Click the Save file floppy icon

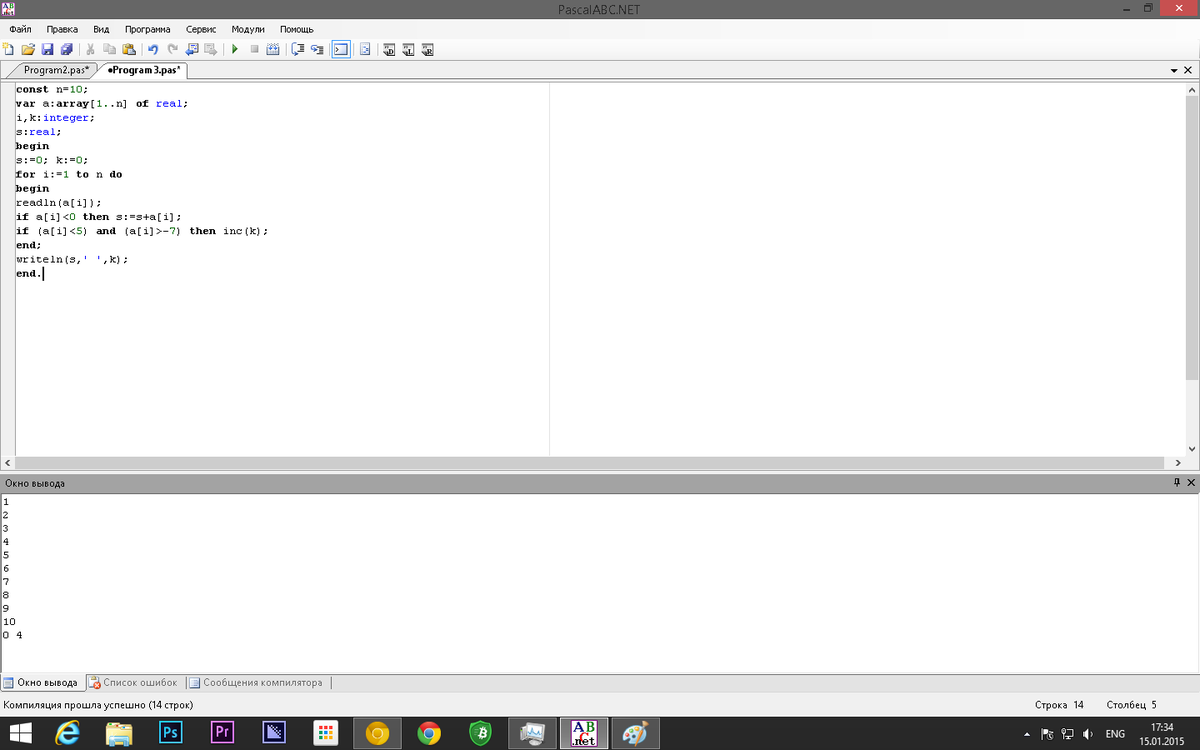click(x=47, y=49)
